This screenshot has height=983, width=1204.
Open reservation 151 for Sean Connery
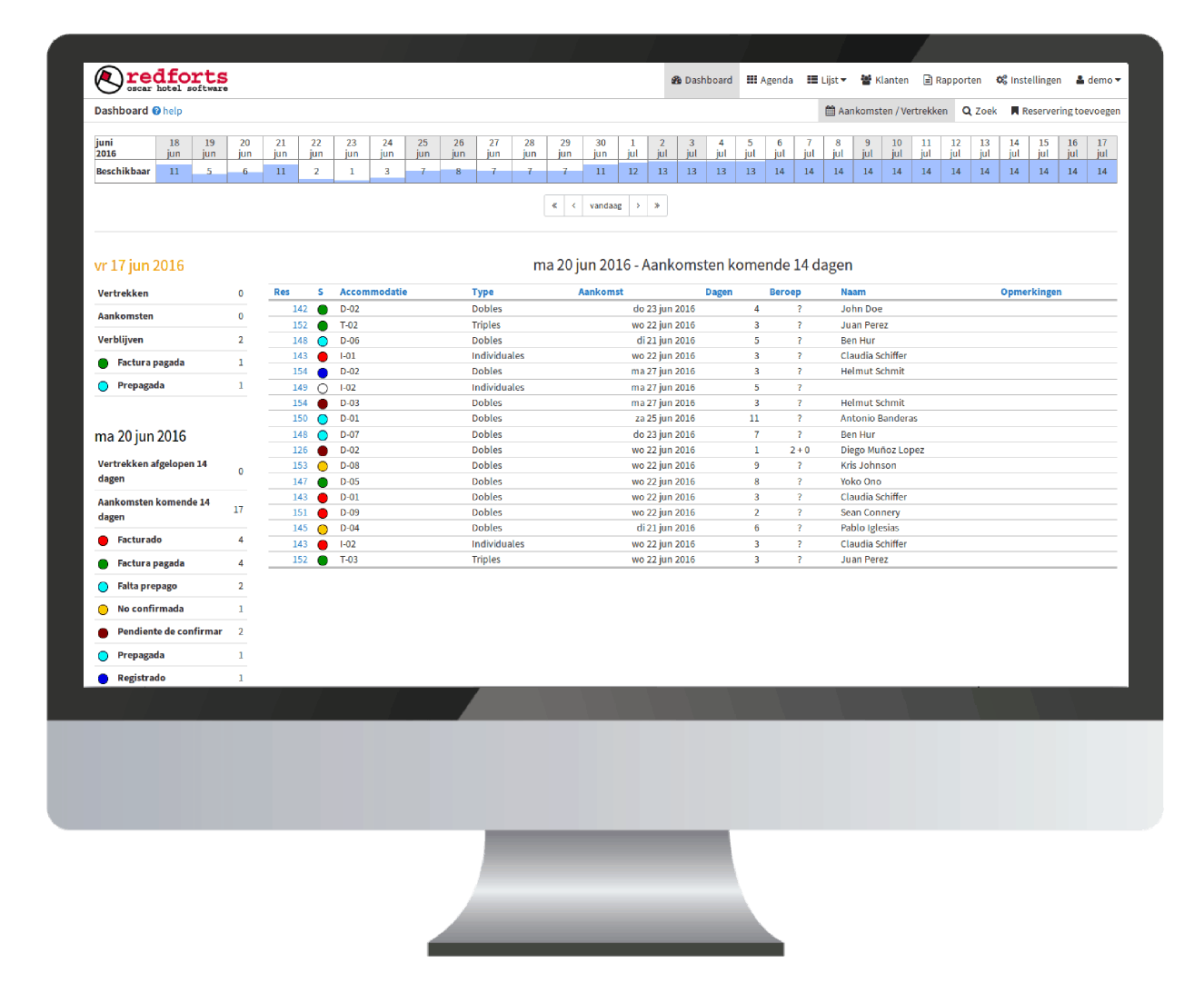pyautogui.click(x=300, y=513)
